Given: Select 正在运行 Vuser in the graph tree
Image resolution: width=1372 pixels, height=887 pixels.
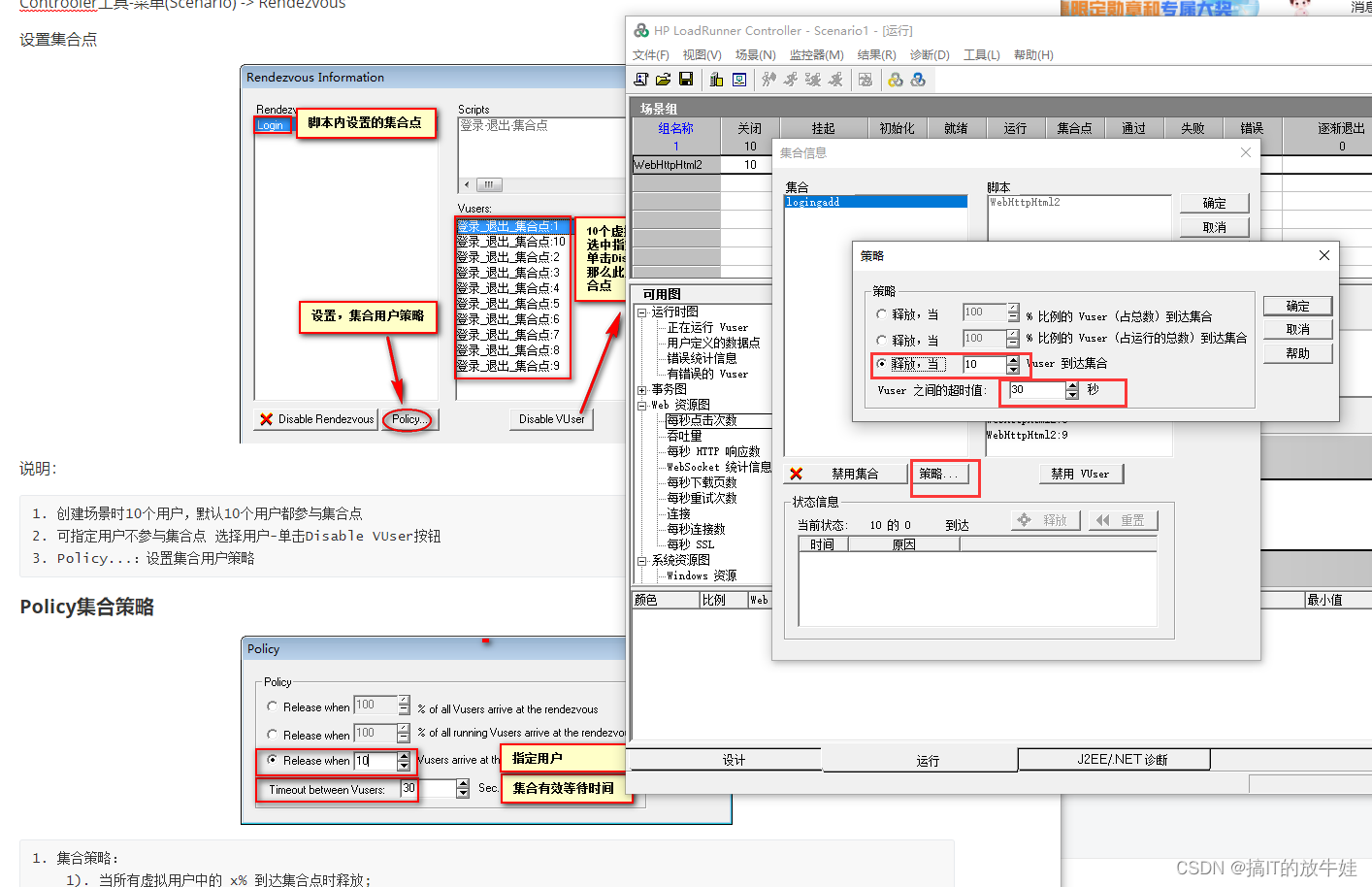Looking at the screenshot, I should coord(707,328).
